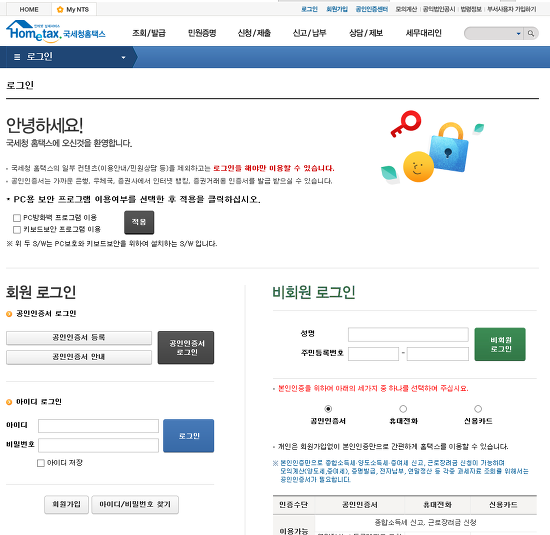
Task: Check 키보드보안 프로그램 이용 checkbox
Action: tap(17, 229)
